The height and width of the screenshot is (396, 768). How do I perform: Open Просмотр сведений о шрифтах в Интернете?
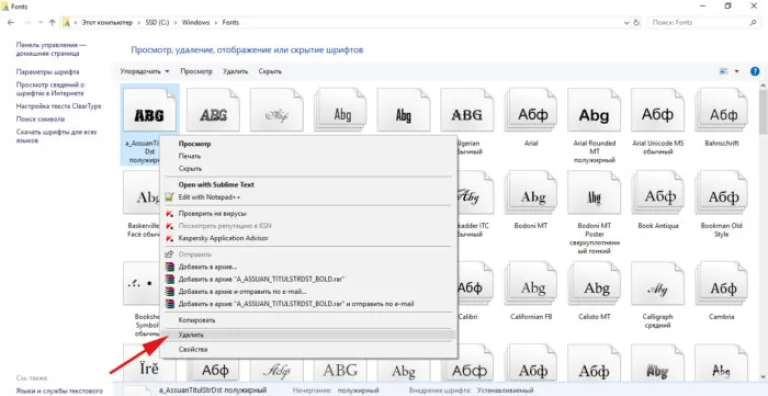50,89
